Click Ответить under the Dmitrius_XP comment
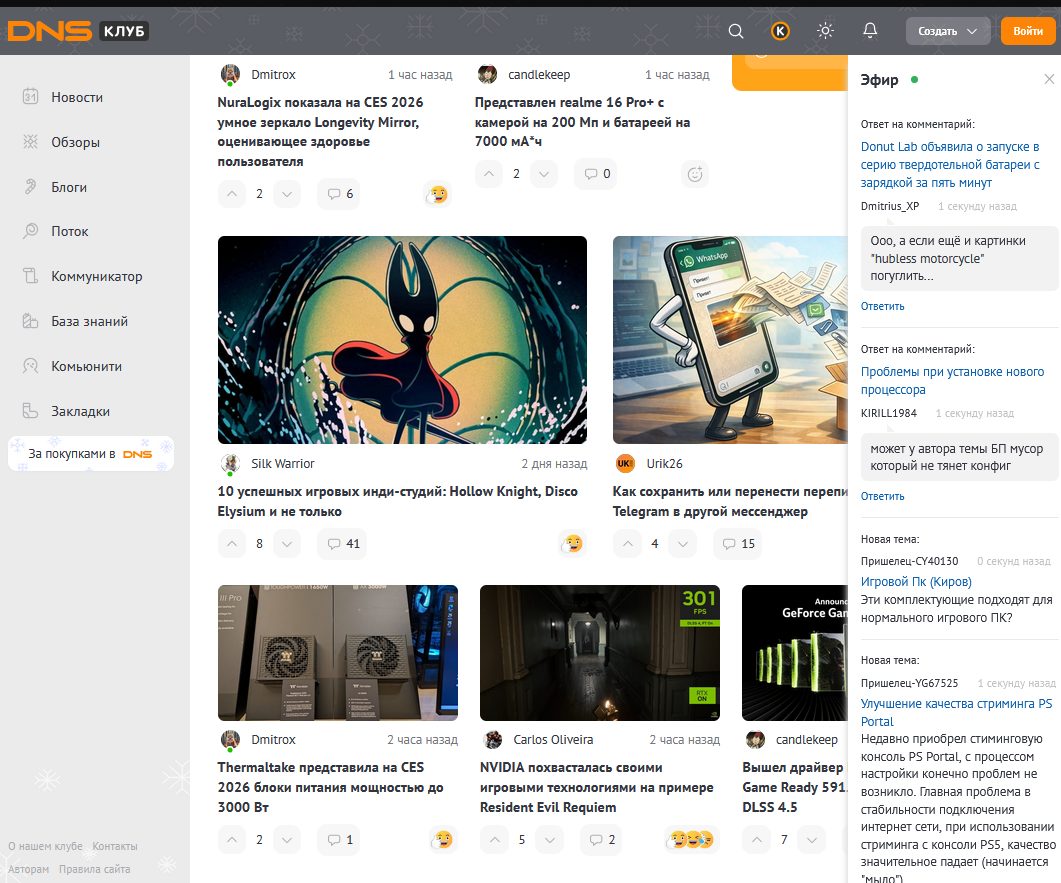The width and height of the screenshot is (1061, 883). 882,306
